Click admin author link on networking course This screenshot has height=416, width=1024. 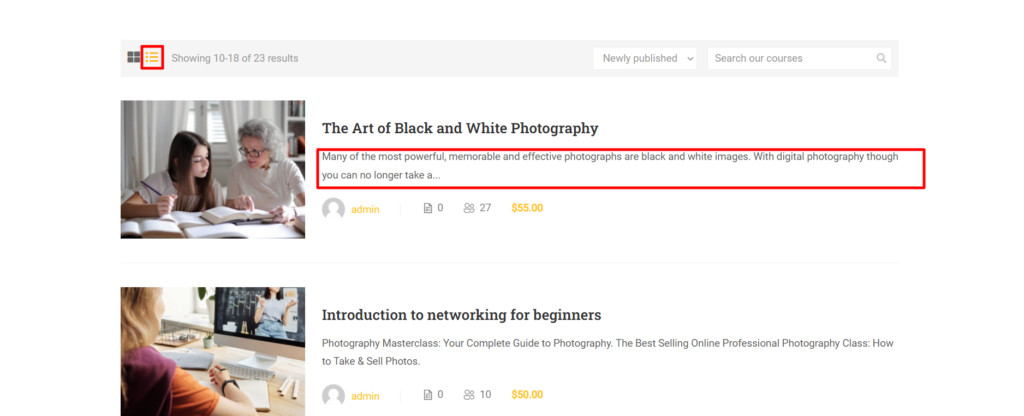pyautogui.click(x=365, y=396)
